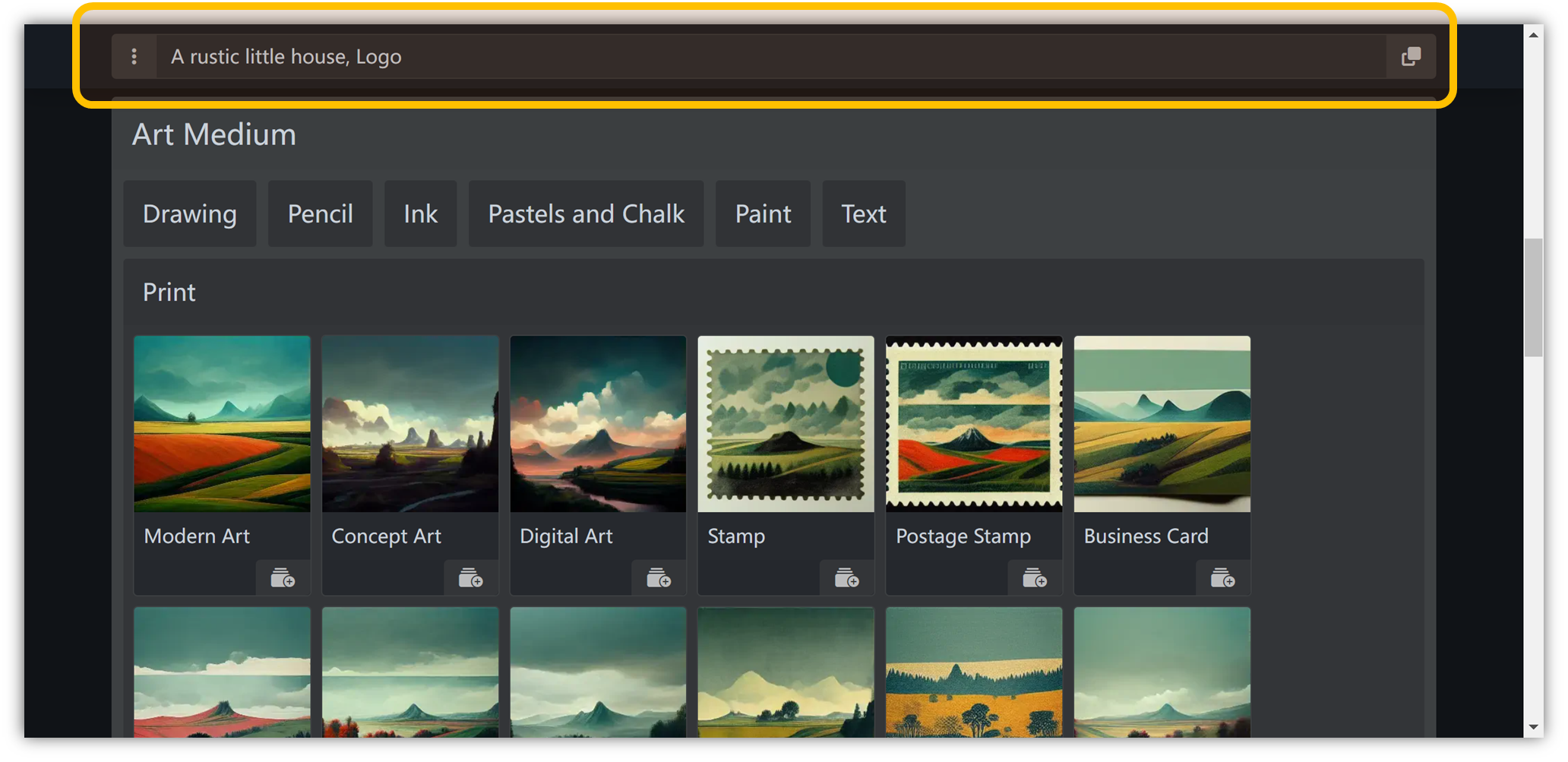Collapse the Print section header
This screenshot has width=1568, height=762.
tap(169, 292)
